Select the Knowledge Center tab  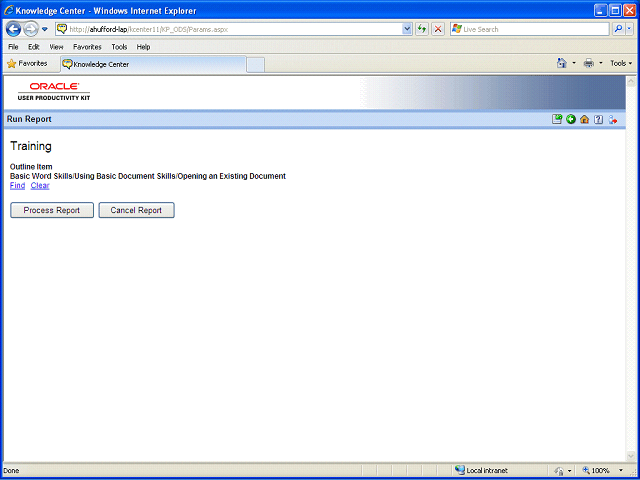pyautogui.click(x=153, y=64)
